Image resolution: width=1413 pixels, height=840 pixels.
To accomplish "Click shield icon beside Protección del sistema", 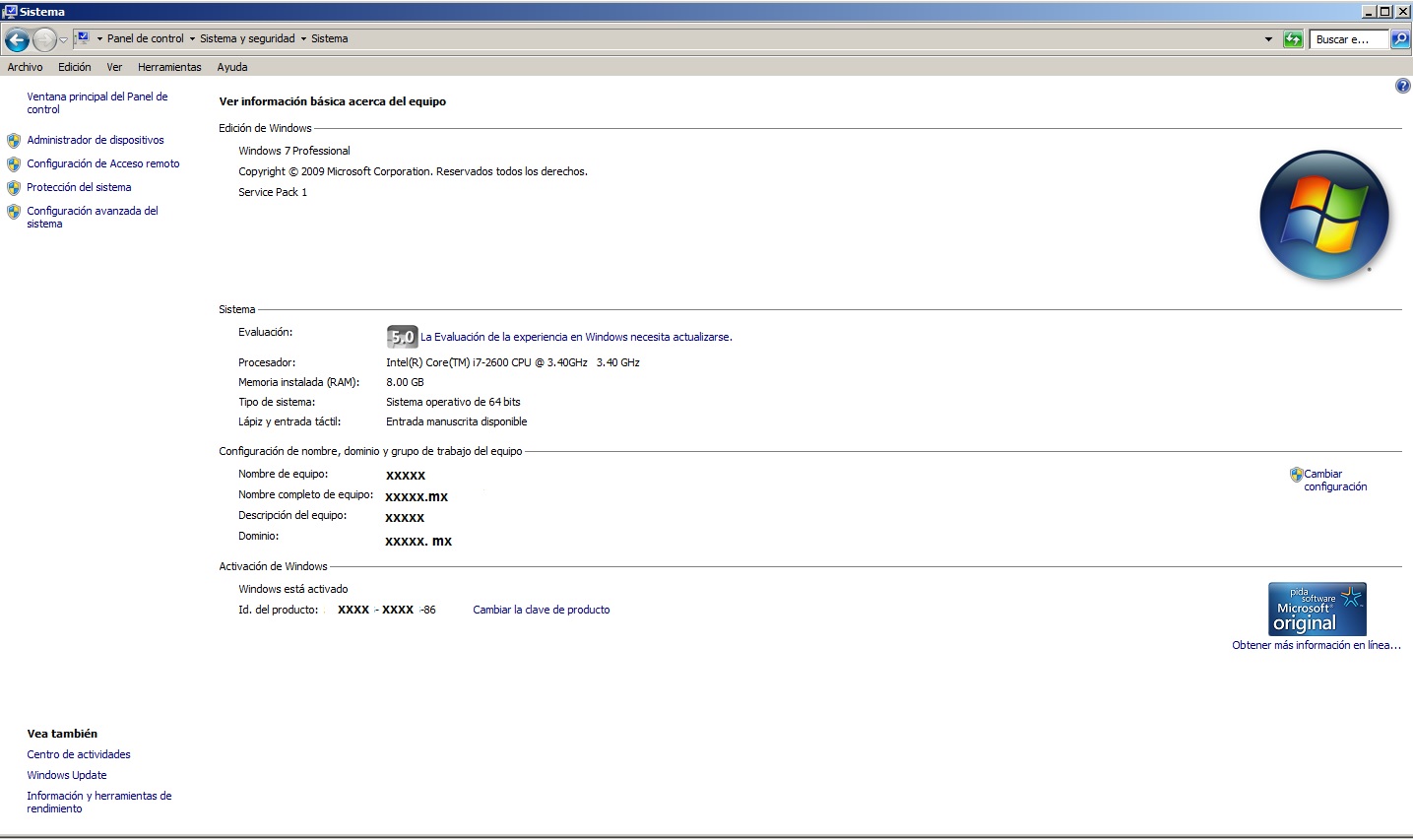I will [14, 188].
